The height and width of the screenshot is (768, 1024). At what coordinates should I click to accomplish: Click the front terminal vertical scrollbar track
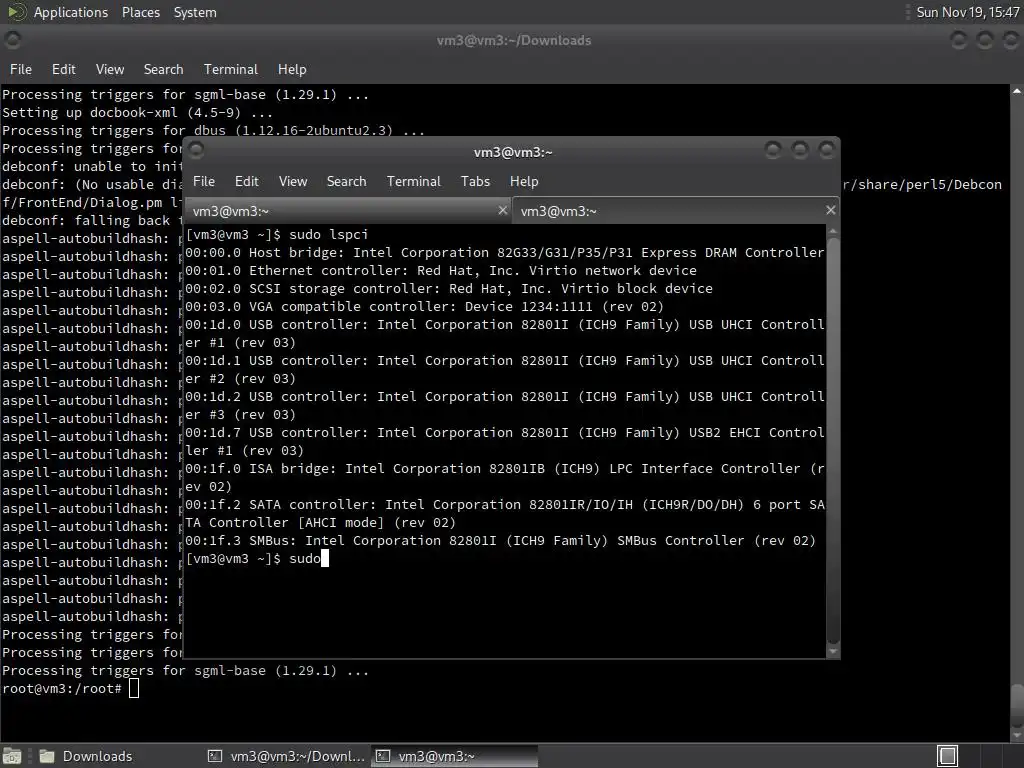point(833,441)
